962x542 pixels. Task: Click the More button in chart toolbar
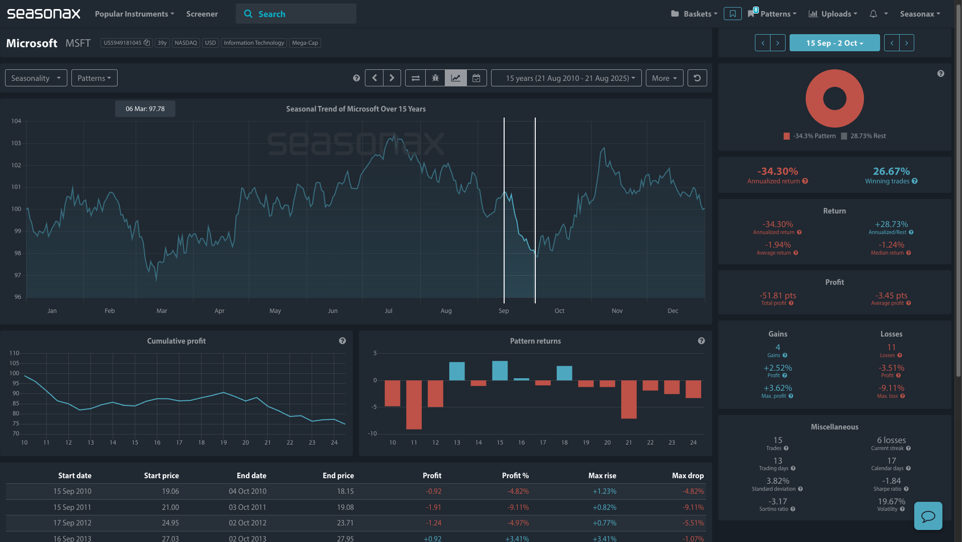[x=664, y=78]
